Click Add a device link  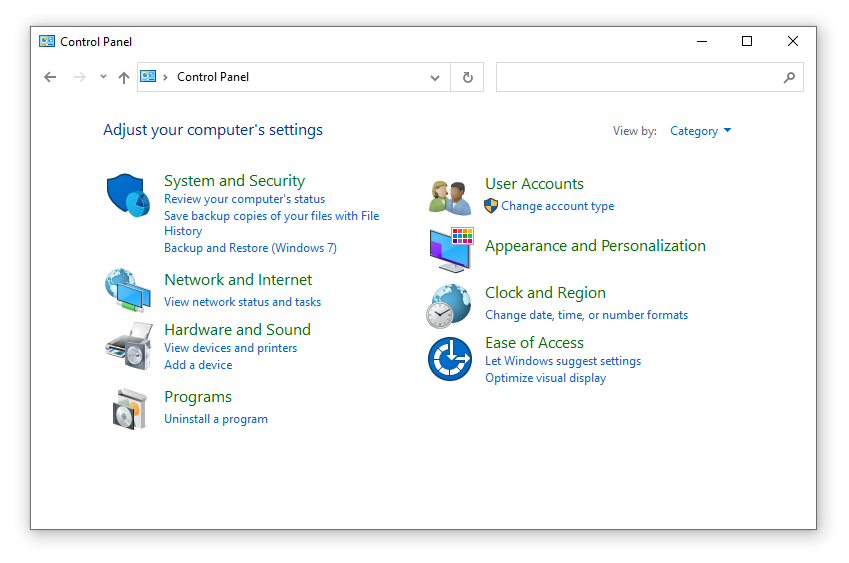click(198, 364)
